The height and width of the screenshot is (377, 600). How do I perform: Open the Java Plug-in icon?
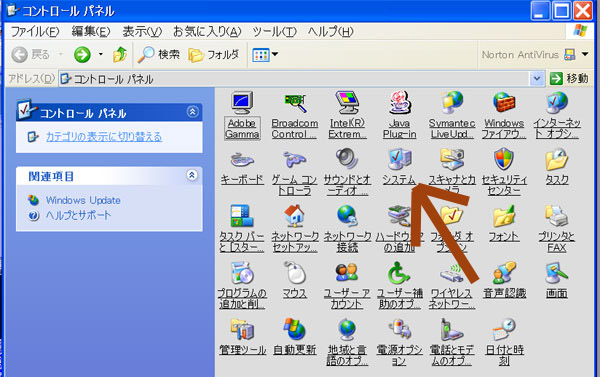(x=399, y=103)
